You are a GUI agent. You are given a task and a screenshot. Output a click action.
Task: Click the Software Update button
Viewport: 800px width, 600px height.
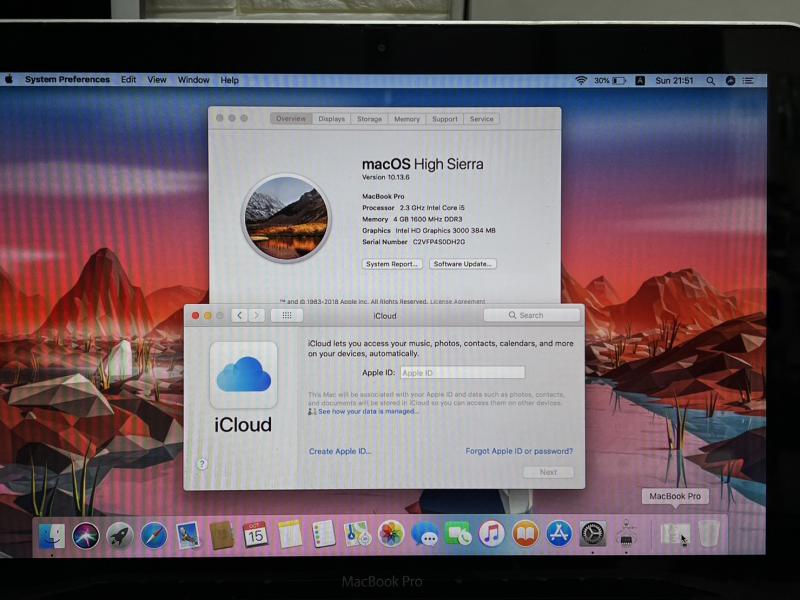462,264
